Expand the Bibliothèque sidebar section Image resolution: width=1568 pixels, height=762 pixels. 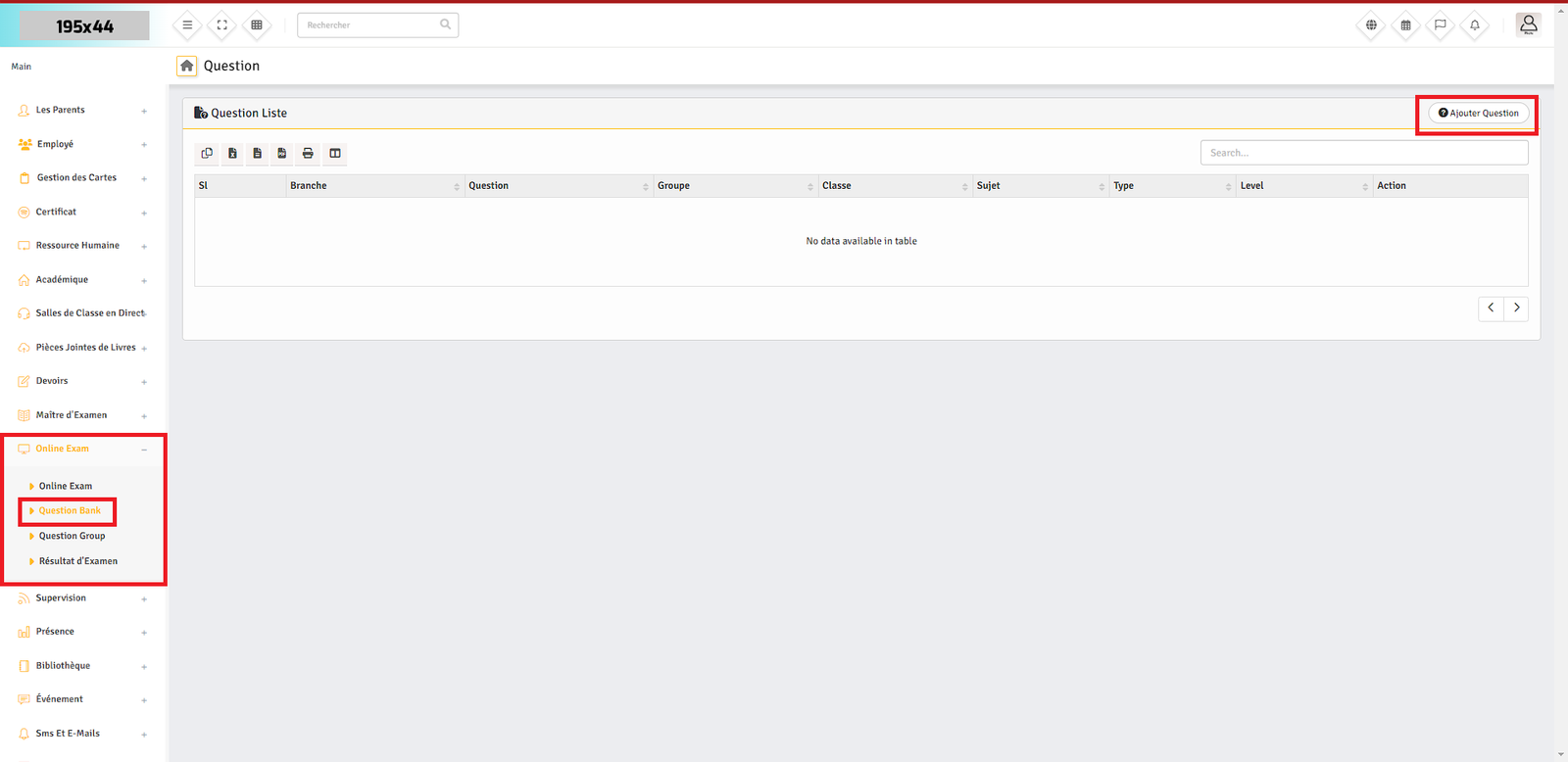click(x=63, y=666)
